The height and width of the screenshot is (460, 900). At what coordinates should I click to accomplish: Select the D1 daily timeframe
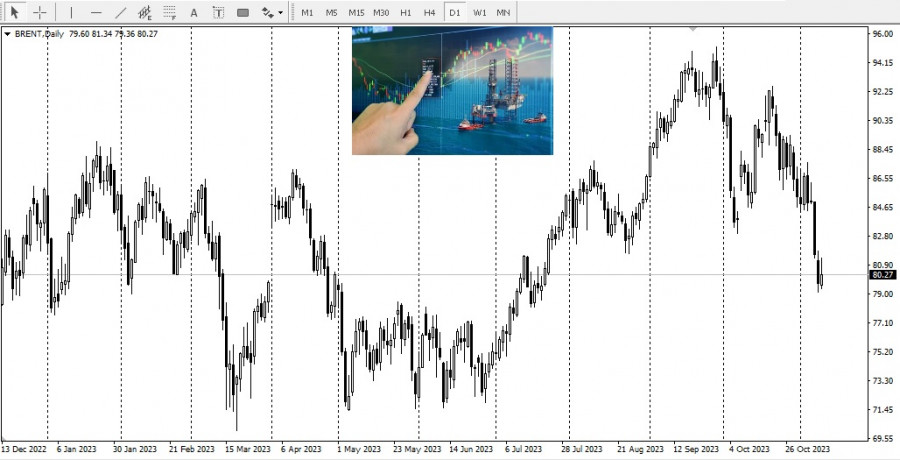tap(455, 12)
